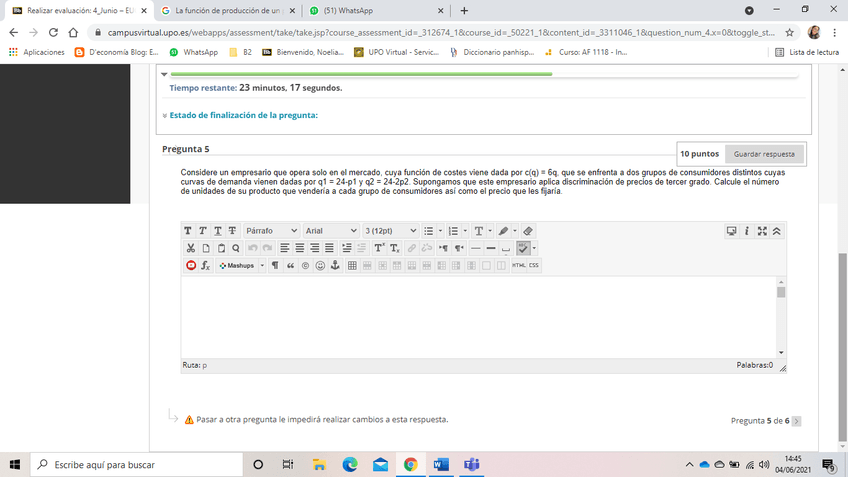Expand 'Estado de finalización de la pregunta' link

[x=243, y=115]
